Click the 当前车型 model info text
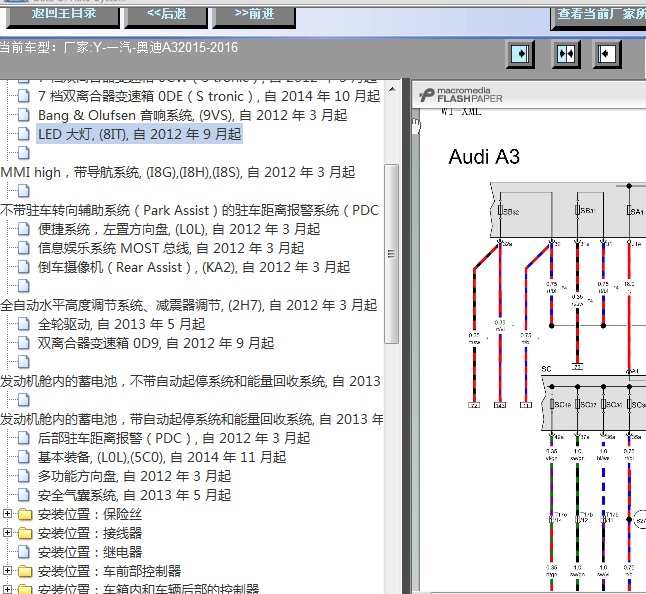 click(x=119, y=48)
